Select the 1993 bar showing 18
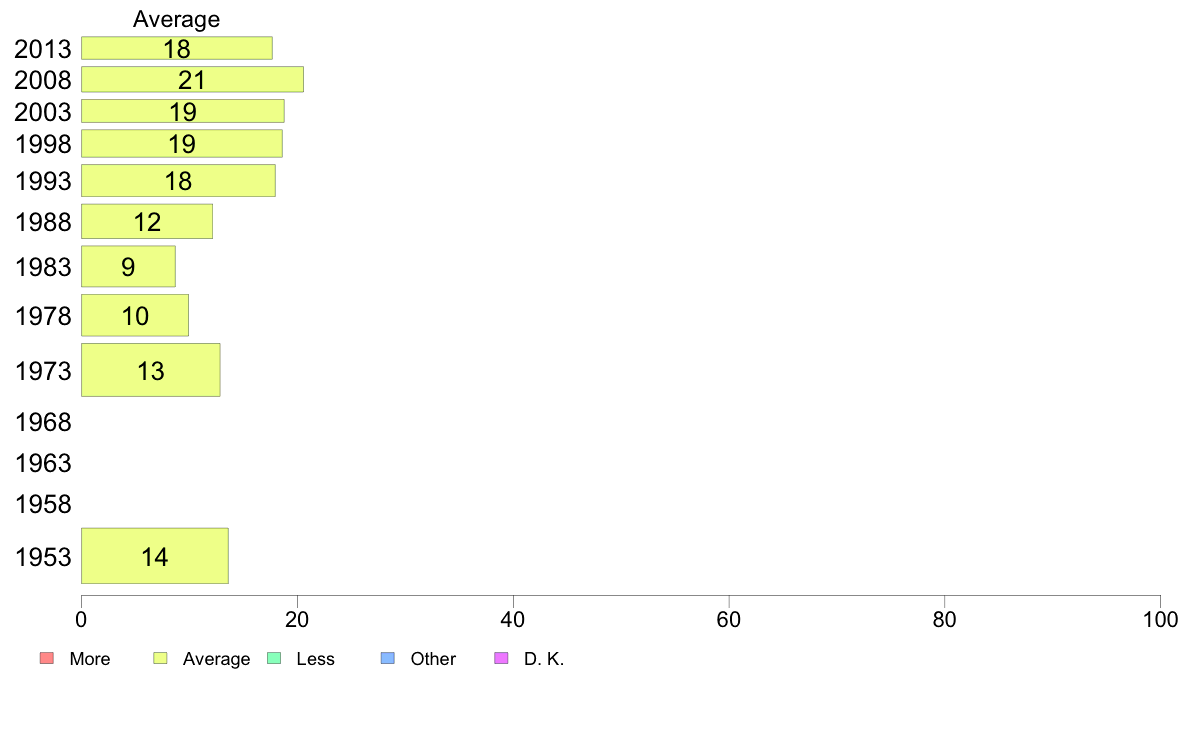Screen dimensions: 1188x736 coord(178,180)
